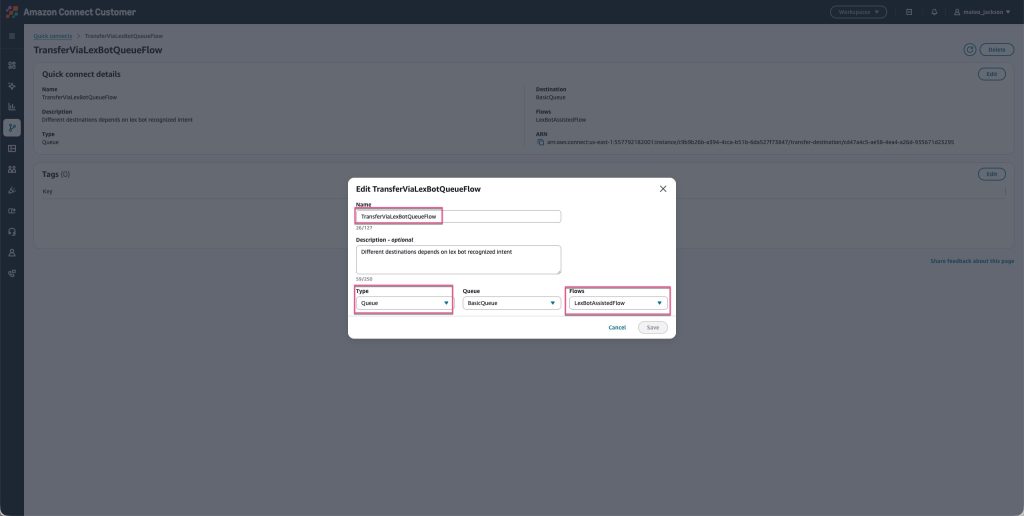Open the notifications bell icon

click(934, 12)
